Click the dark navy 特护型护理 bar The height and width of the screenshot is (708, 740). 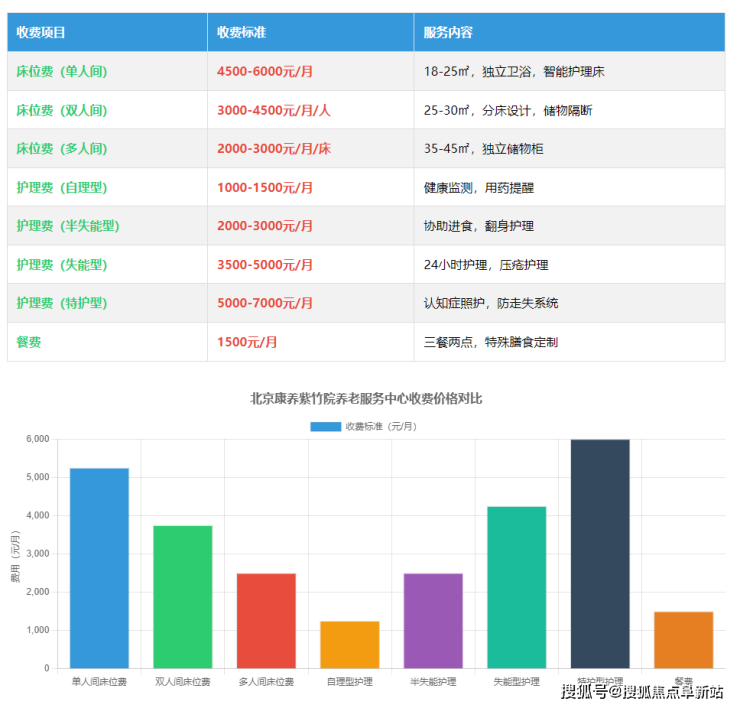(600, 553)
